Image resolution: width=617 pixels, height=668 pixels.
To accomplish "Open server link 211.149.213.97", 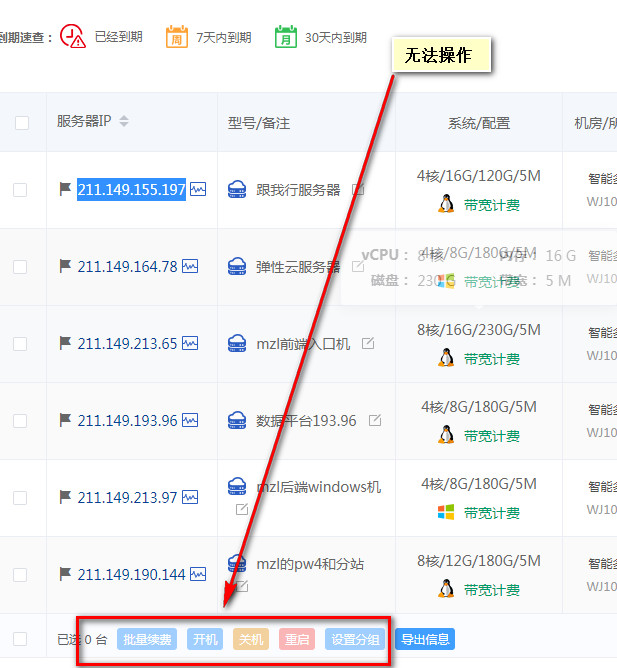I will (127, 498).
